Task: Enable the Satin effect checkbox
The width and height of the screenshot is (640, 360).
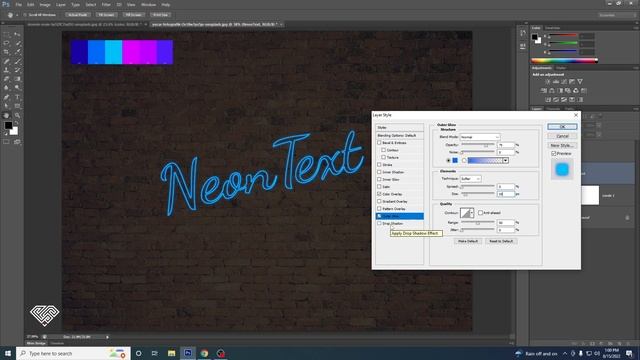Action: click(x=379, y=187)
